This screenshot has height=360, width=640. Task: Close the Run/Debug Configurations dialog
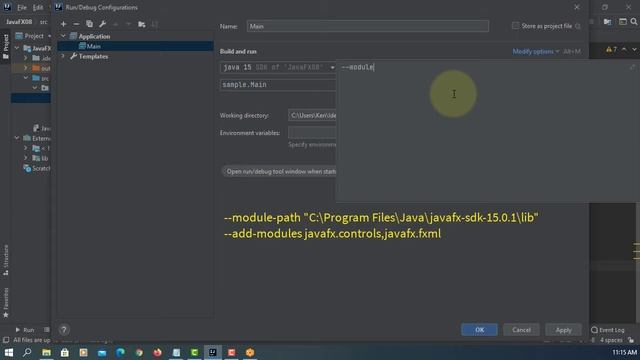coord(577,7)
